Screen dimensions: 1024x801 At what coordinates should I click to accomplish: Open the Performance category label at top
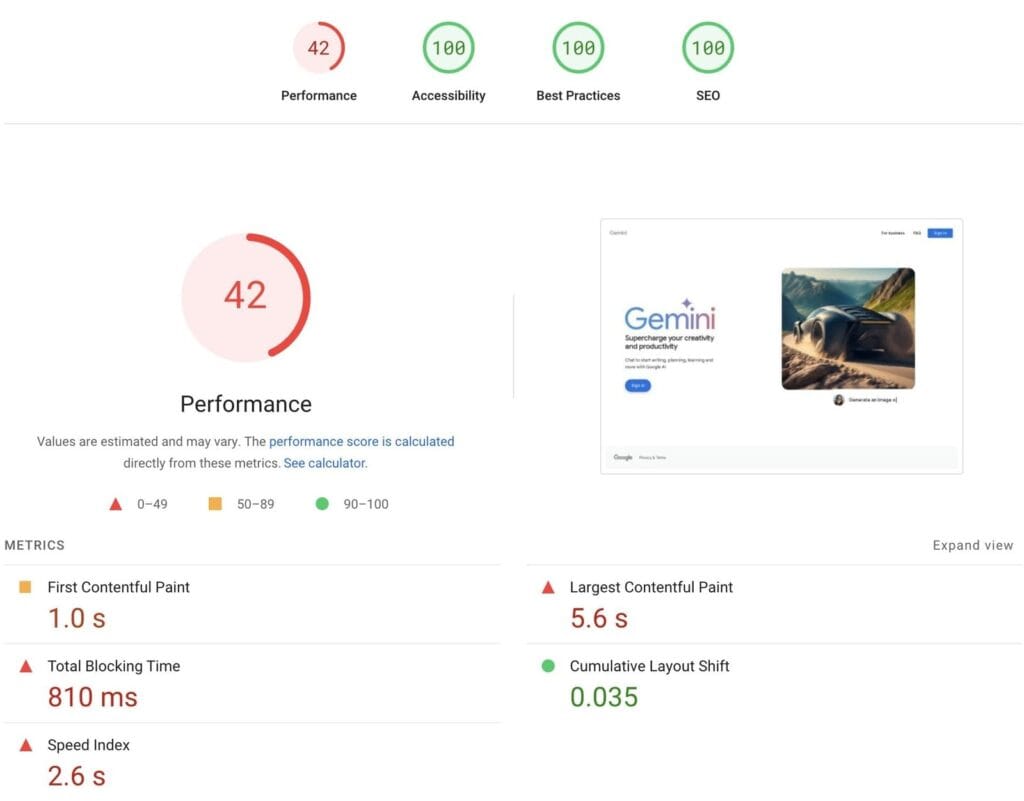pos(319,95)
